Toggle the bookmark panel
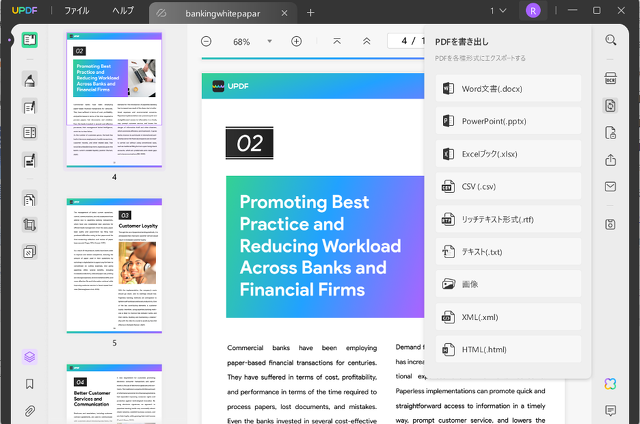The height and width of the screenshot is (424, 640). [29, 384]
